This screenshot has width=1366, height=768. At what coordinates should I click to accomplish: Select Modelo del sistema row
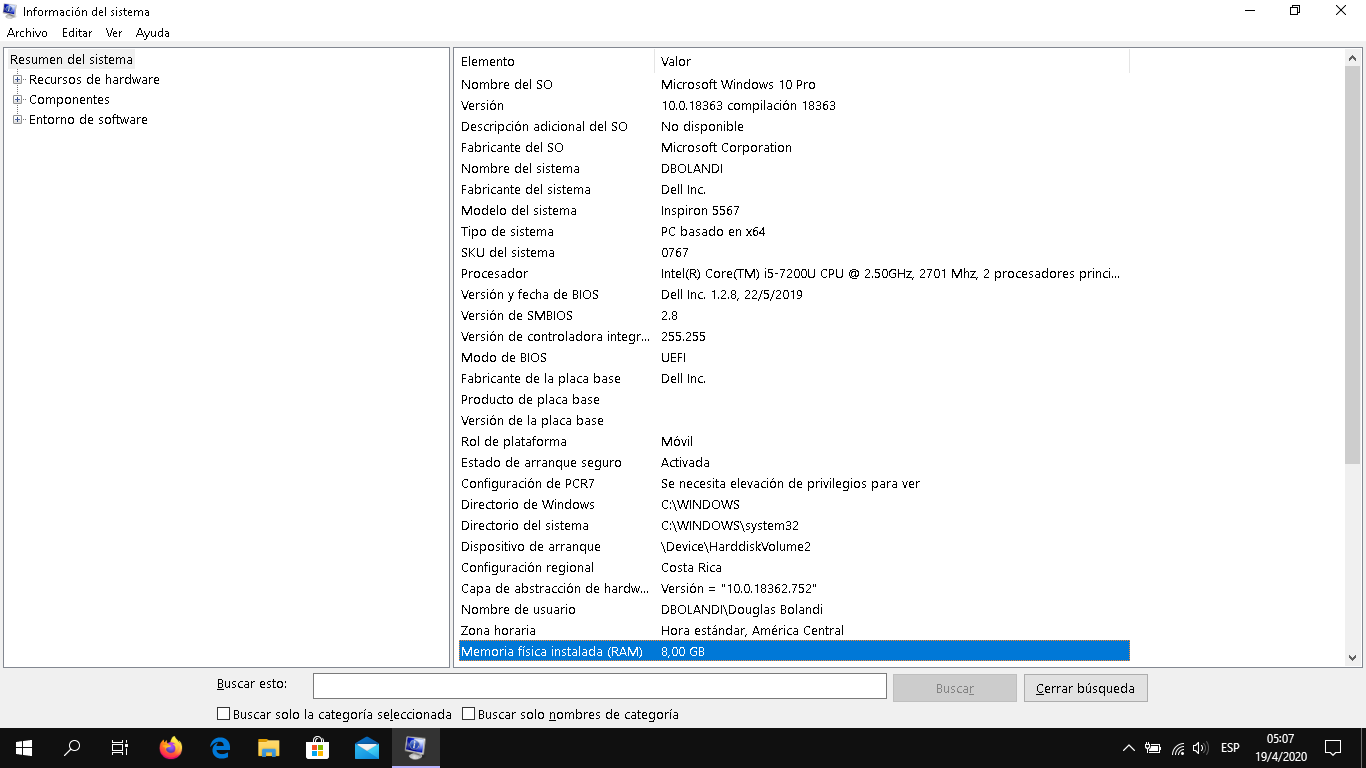click(794, 211)
